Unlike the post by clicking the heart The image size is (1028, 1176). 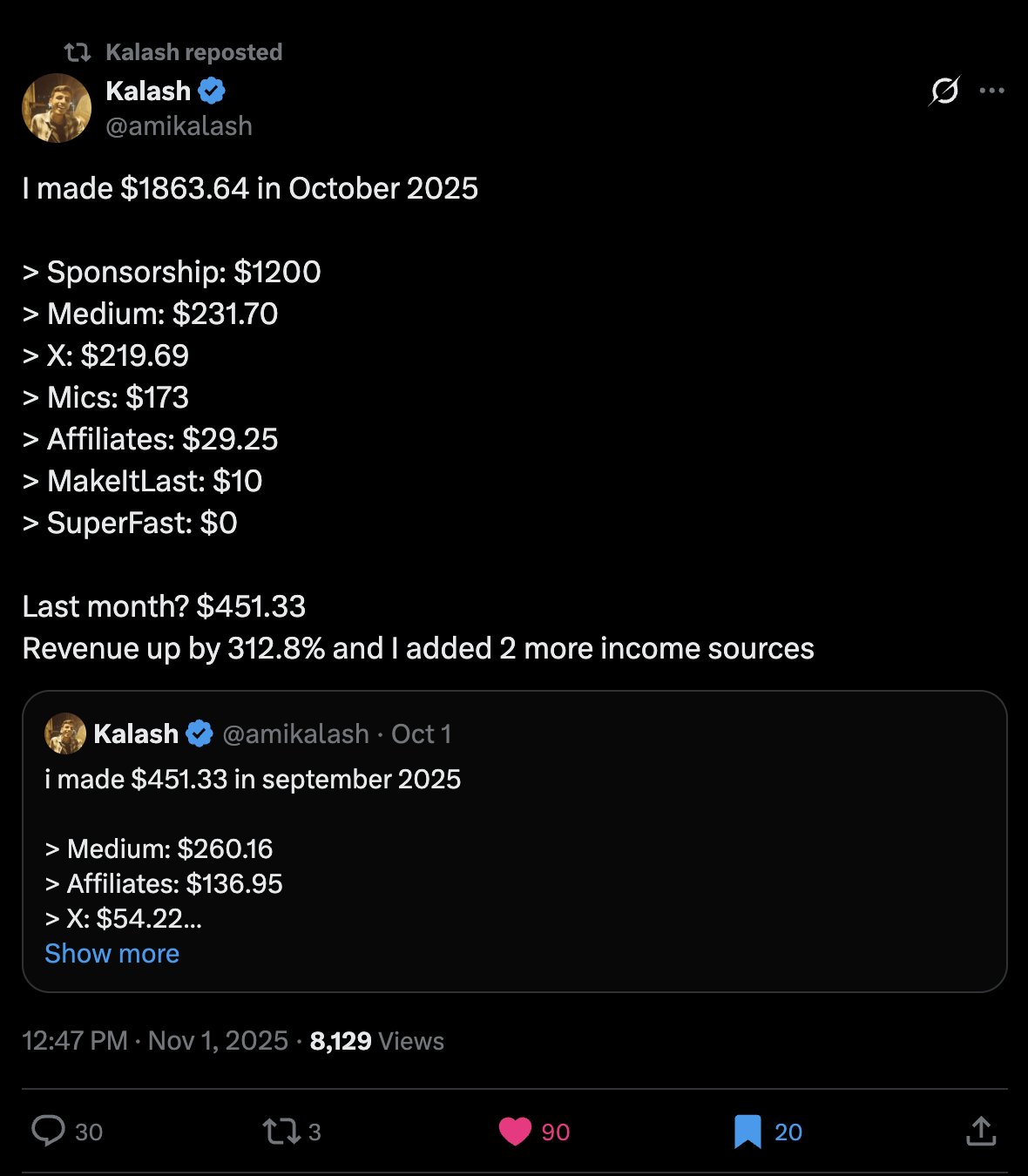(x=516, y=1130)
